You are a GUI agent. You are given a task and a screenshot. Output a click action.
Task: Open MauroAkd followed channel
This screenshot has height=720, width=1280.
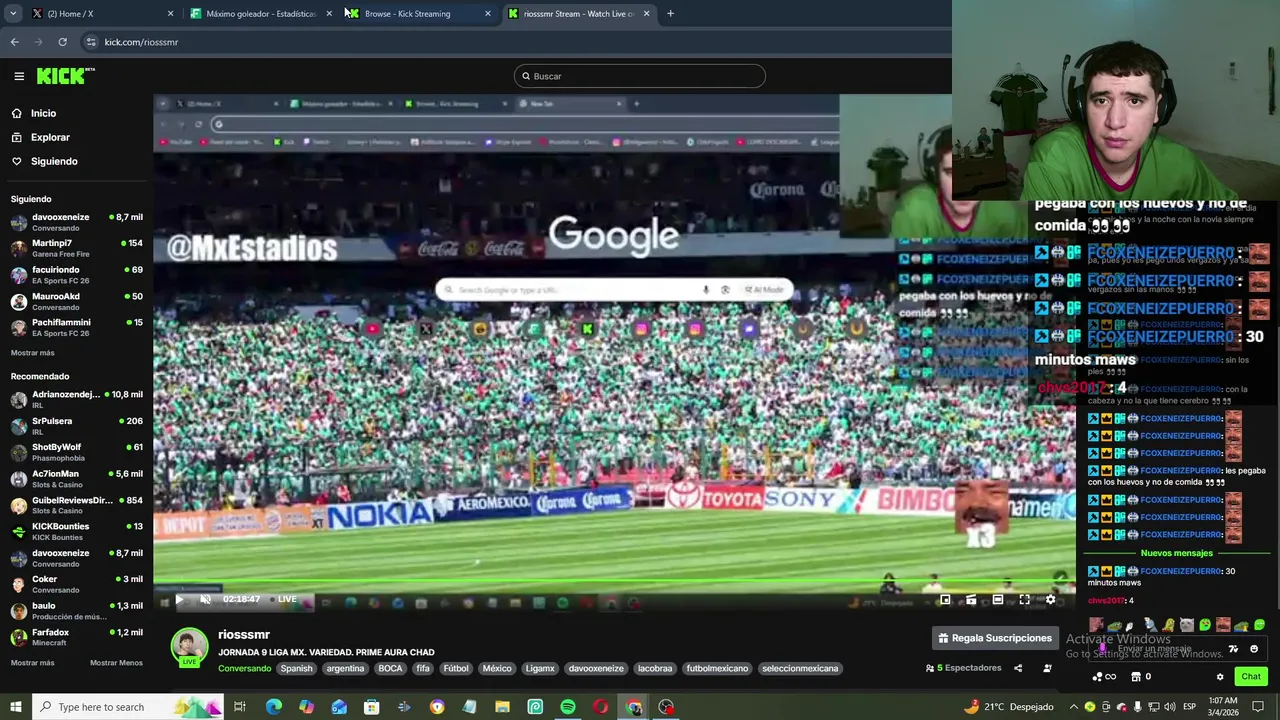[77, 301]
